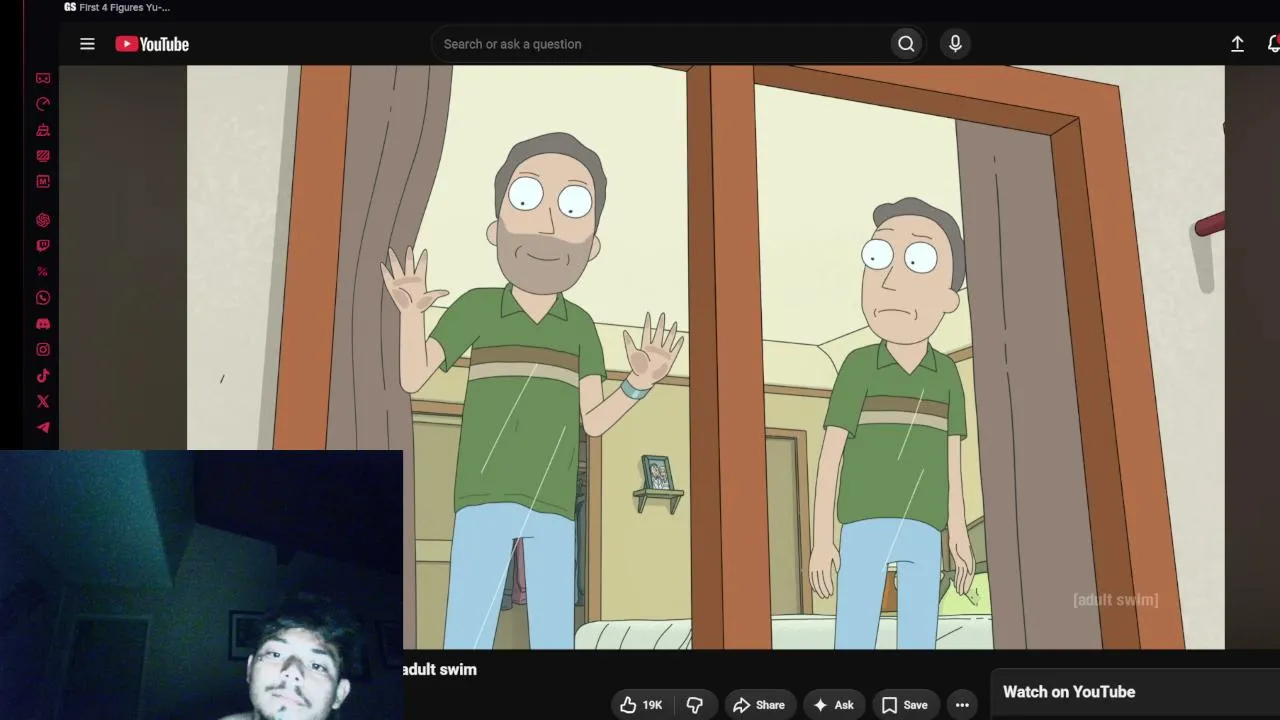Share this video
1280x720 pixels.
[x=759, y=705]
